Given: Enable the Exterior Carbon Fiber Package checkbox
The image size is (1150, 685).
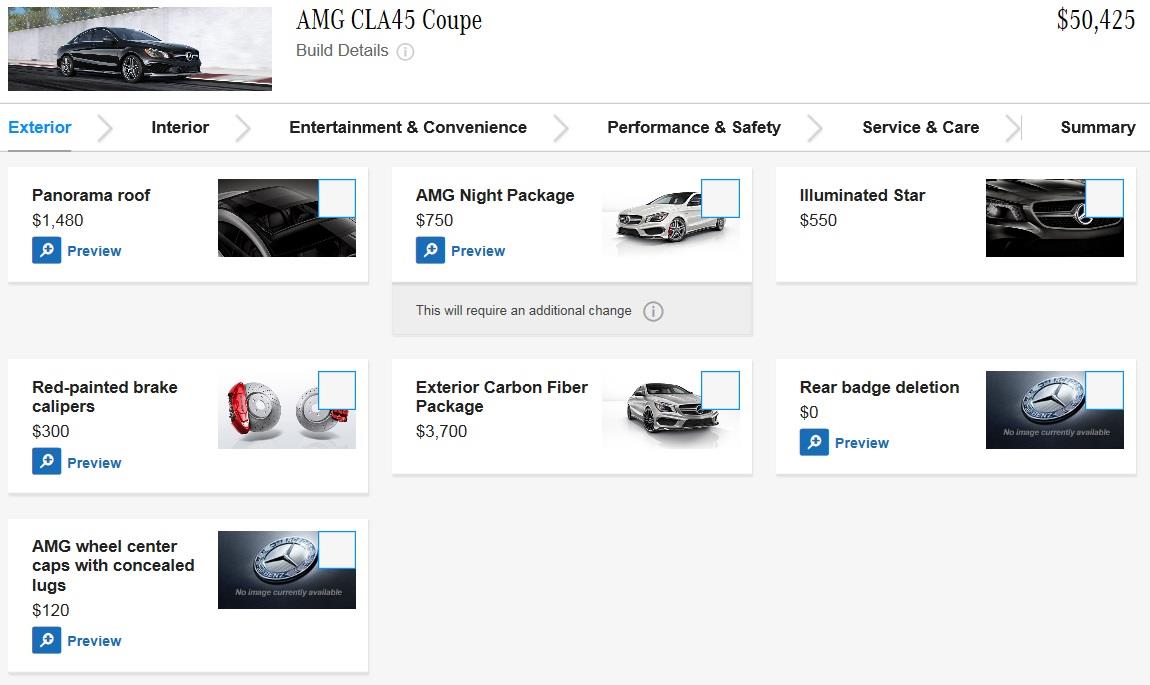Looking at the screenshot, I should click(720, 390).
